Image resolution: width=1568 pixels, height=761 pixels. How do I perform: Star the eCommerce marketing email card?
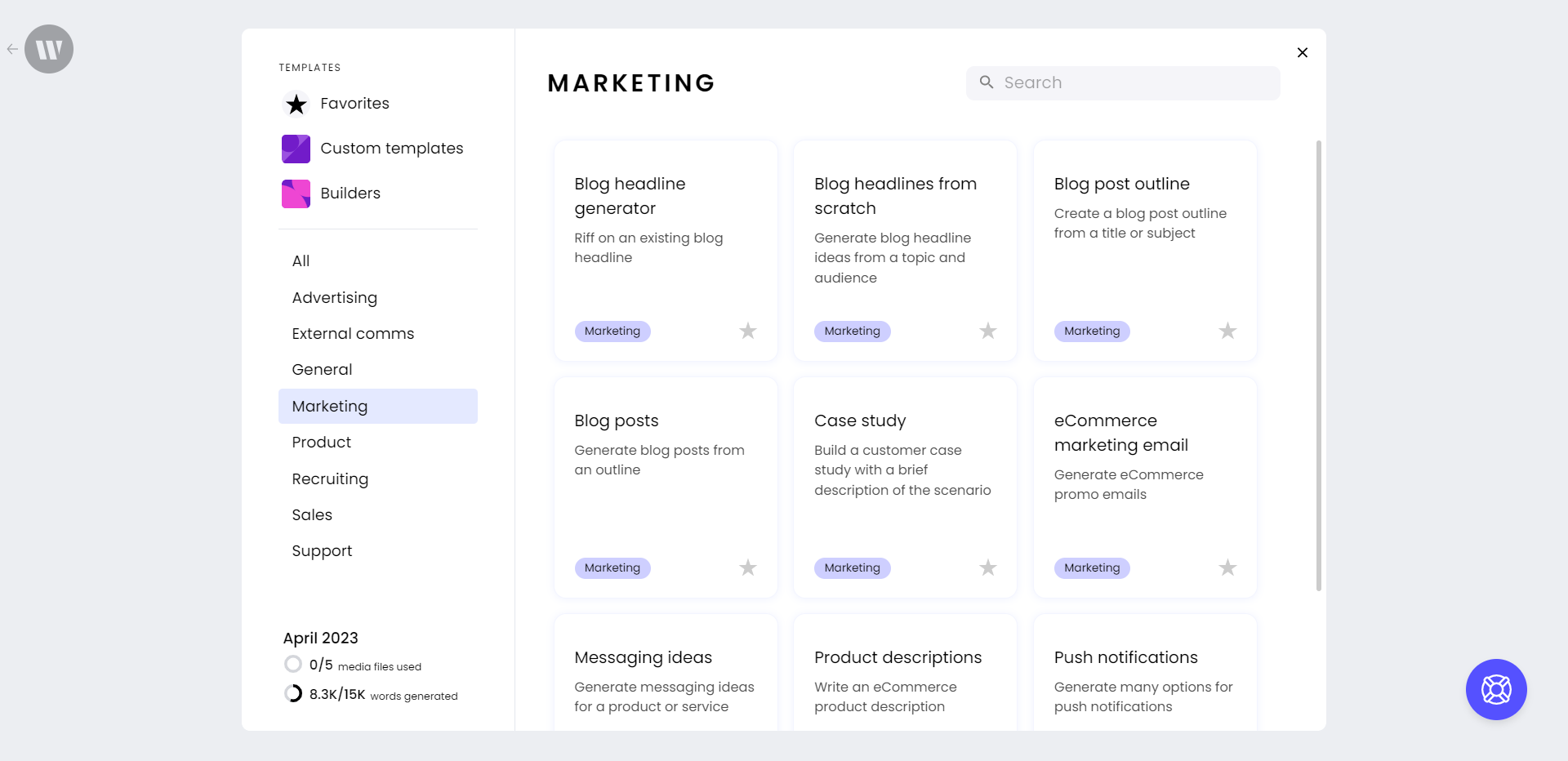[1227, 567]
